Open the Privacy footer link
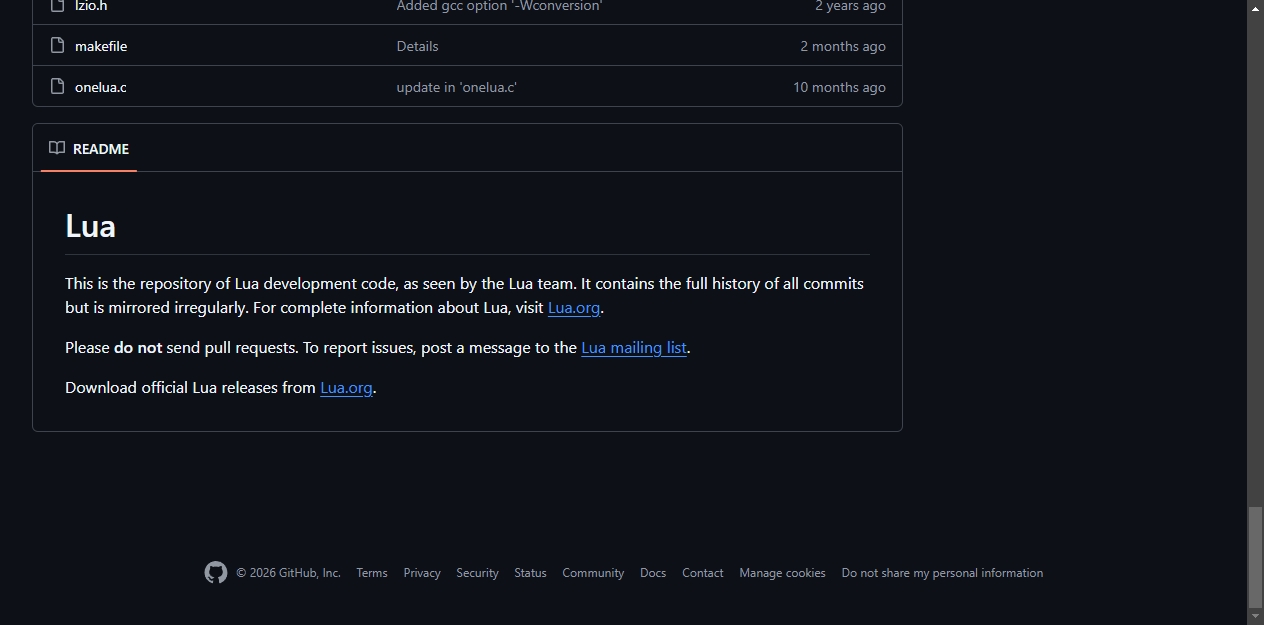Screen dimensions: 1264x625 (x=422, y=573)
